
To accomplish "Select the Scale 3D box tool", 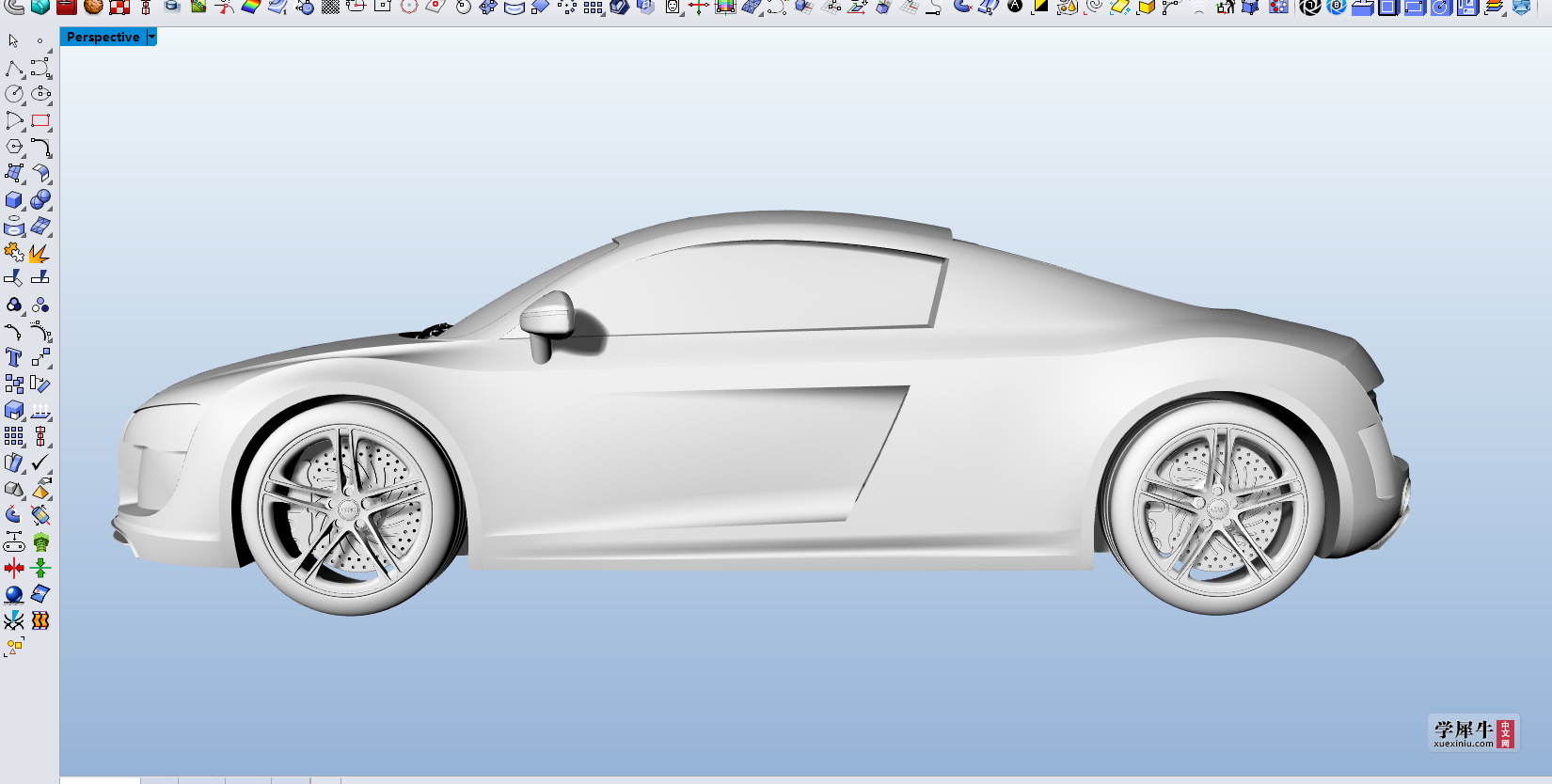I will point(14,410).
